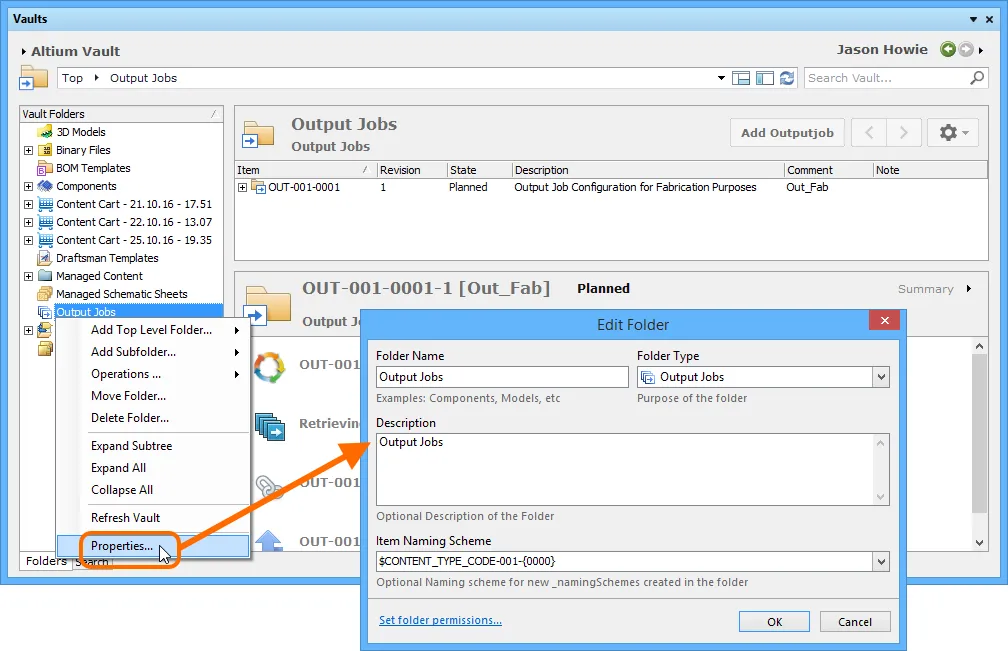Expand Content Cart 22.10.16 - 13.07
This screenshot has height=651, width=1008.
(x=28, y=222)
